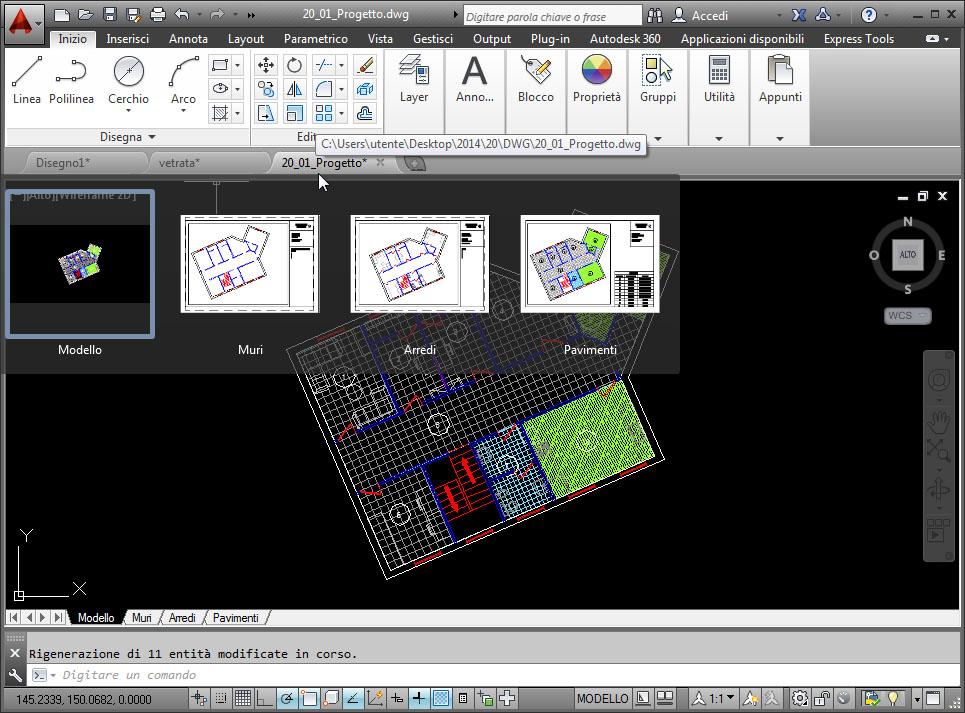The width and height of the screenshot is (965, 713).
Task: Click the Accedi sign-in button
Action: pyautogui.click(x=710, y=15)
